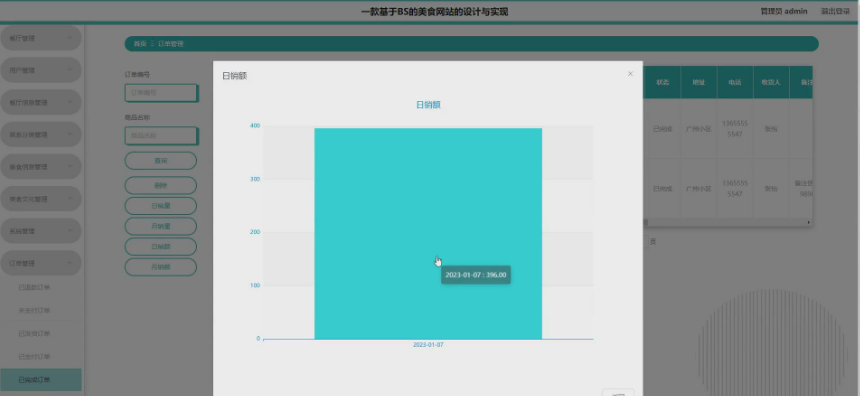Focus the 订单编号 input field
Image resolution: width=860 pixels, height=396 pixels.
coord(161,93)
